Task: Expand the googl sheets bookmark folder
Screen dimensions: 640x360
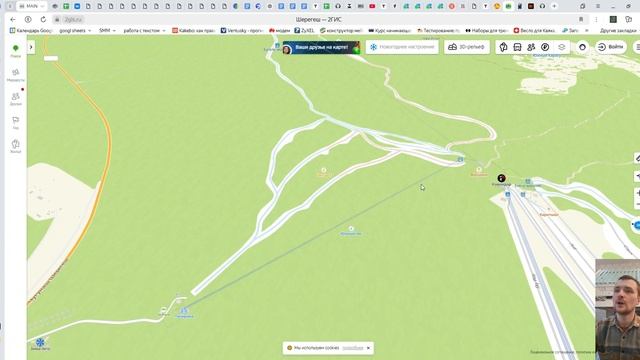Action: (x=75, y=31)
